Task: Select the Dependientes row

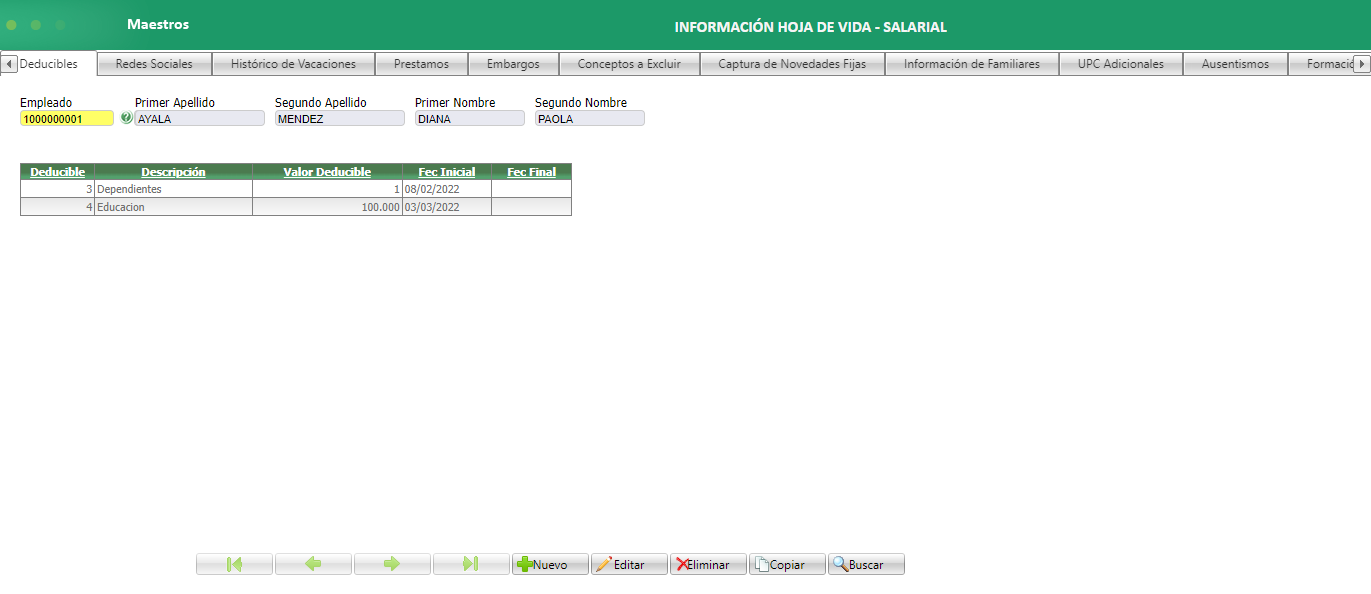Action: click(x=296, y=189)
